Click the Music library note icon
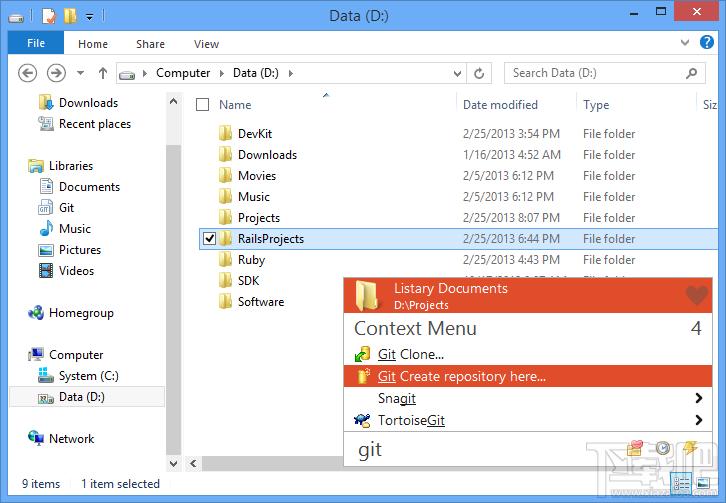 (x=46, y=228)
